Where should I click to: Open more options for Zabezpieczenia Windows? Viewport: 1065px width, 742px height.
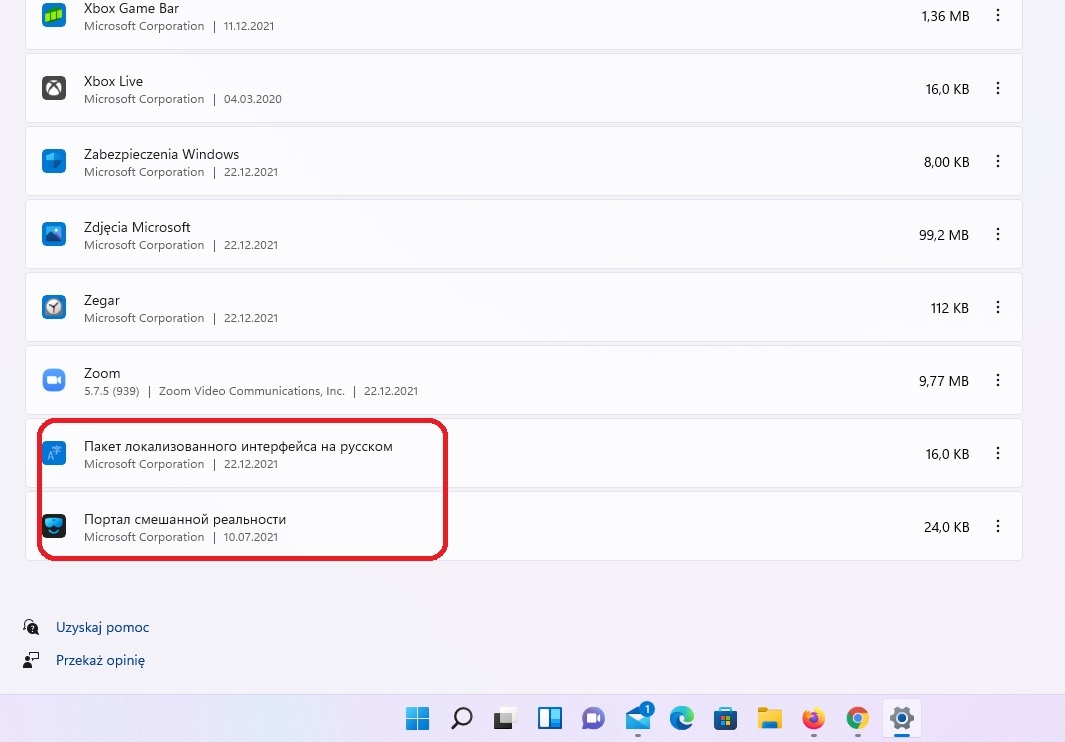click(998, 161)
